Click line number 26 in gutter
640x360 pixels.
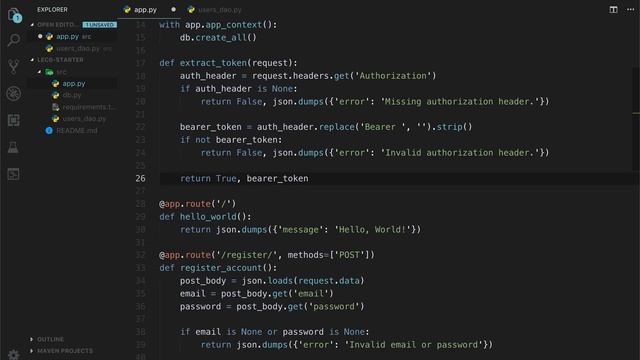[x=140, y=178]
